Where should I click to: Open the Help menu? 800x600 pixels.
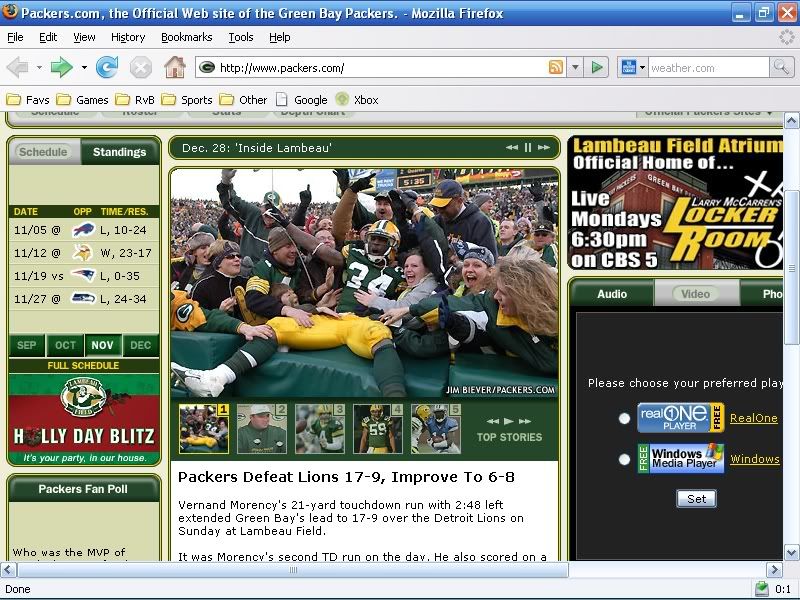(280, 37)
